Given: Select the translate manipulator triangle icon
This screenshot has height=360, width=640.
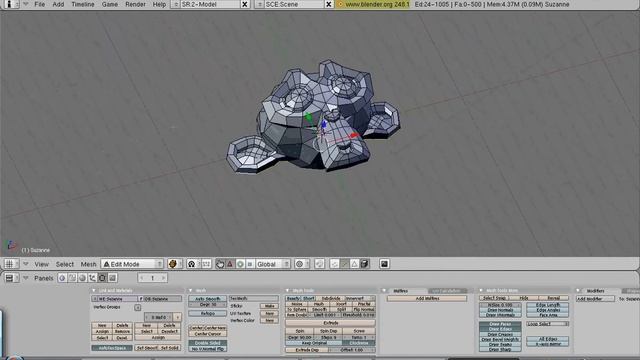Looking at the screenshot, I should (x=230, y=264).
